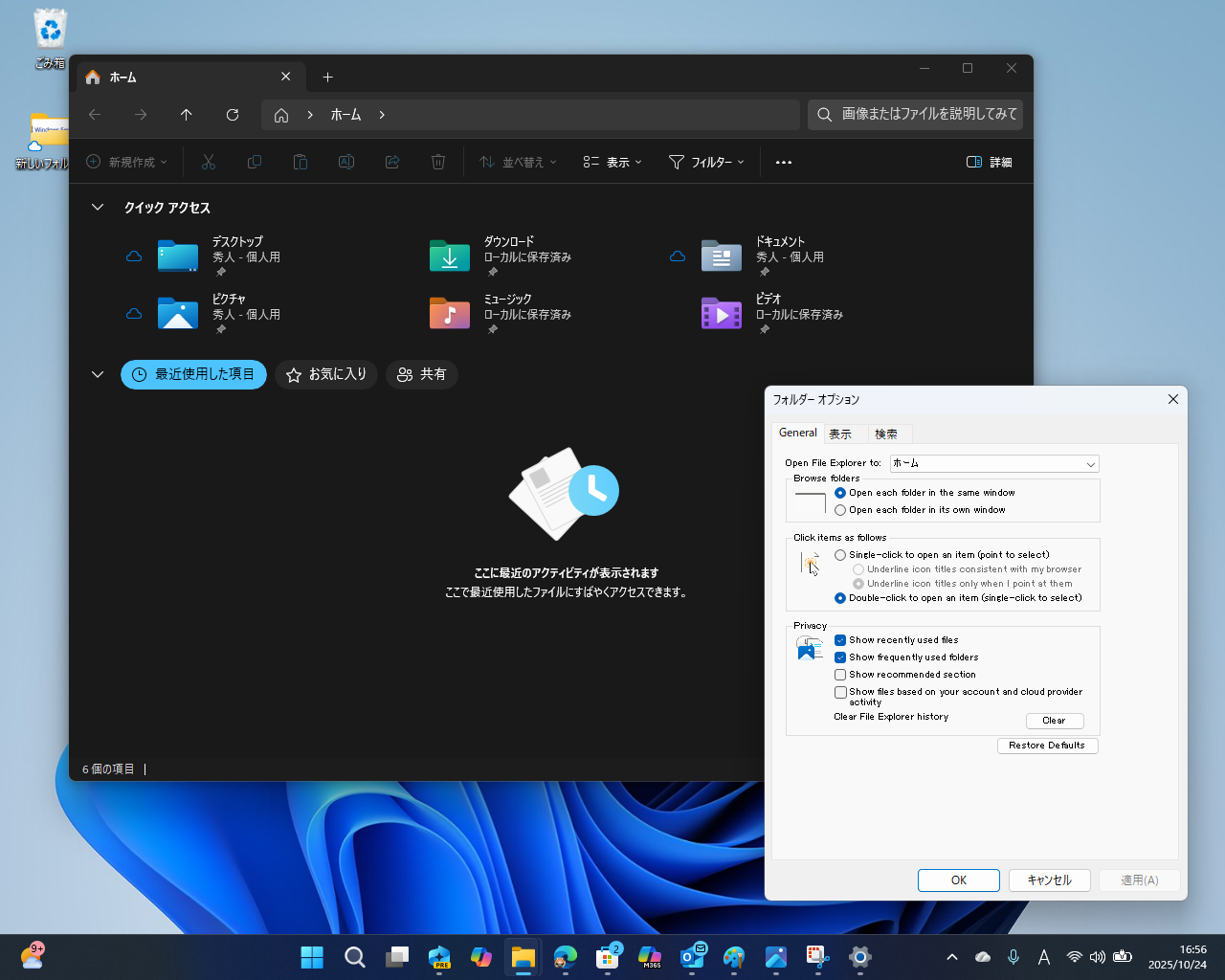Show hidden icons in system tray
The image size is (1225, 980).
(x=952, y=957)
